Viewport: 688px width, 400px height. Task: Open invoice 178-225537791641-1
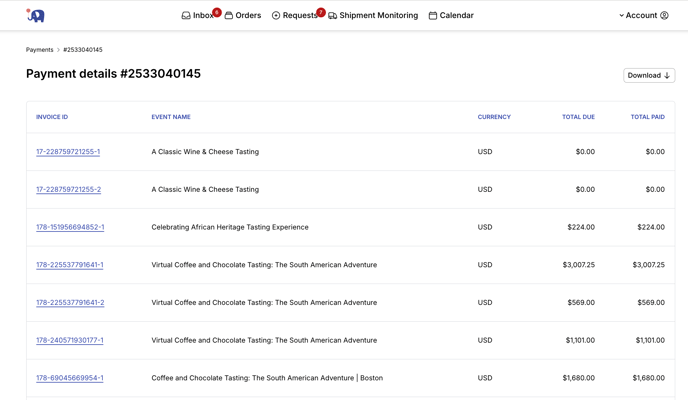tap(70, 265)
